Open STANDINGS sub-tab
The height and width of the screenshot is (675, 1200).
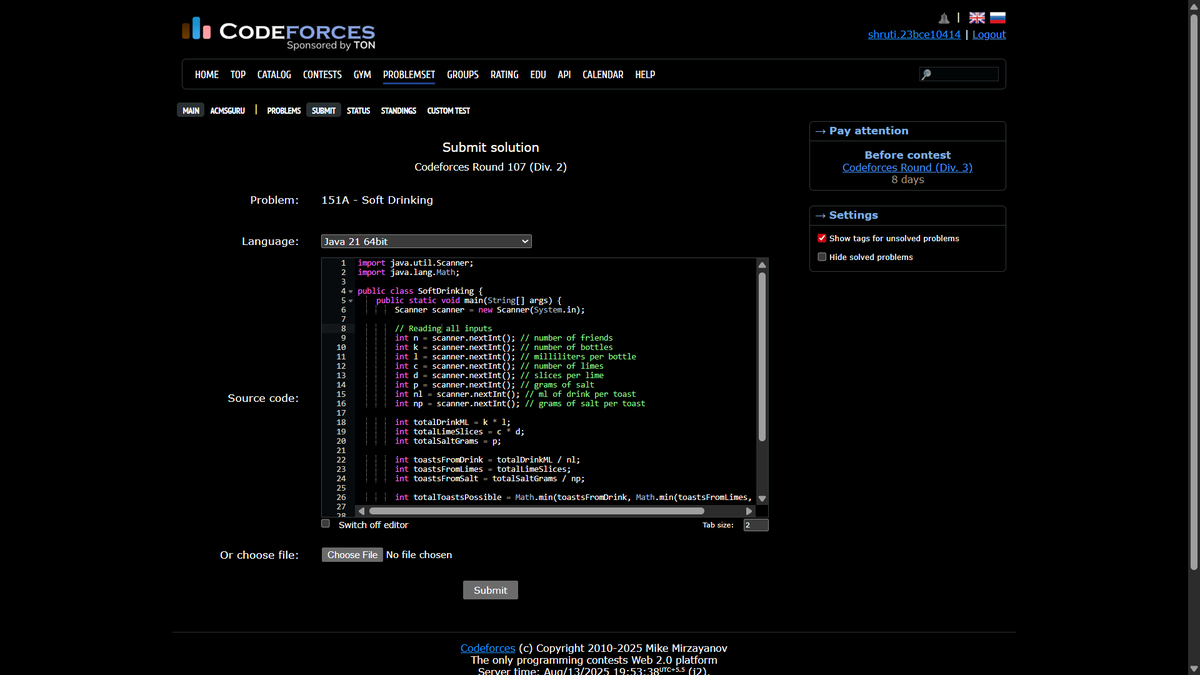pyautogui.click(x=399, y=110)
